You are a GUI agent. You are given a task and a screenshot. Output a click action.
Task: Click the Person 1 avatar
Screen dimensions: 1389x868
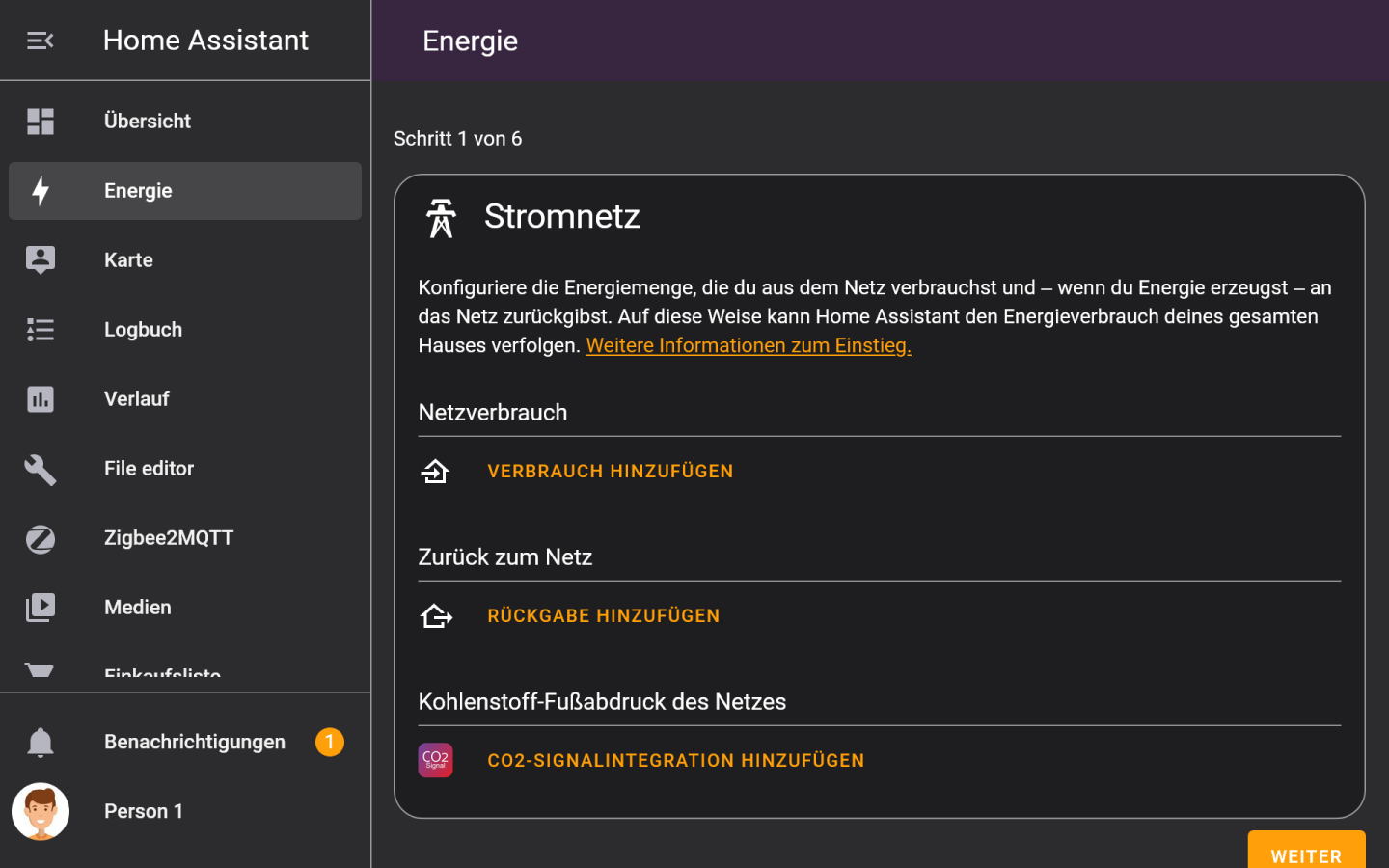click(x=41, y=811)
